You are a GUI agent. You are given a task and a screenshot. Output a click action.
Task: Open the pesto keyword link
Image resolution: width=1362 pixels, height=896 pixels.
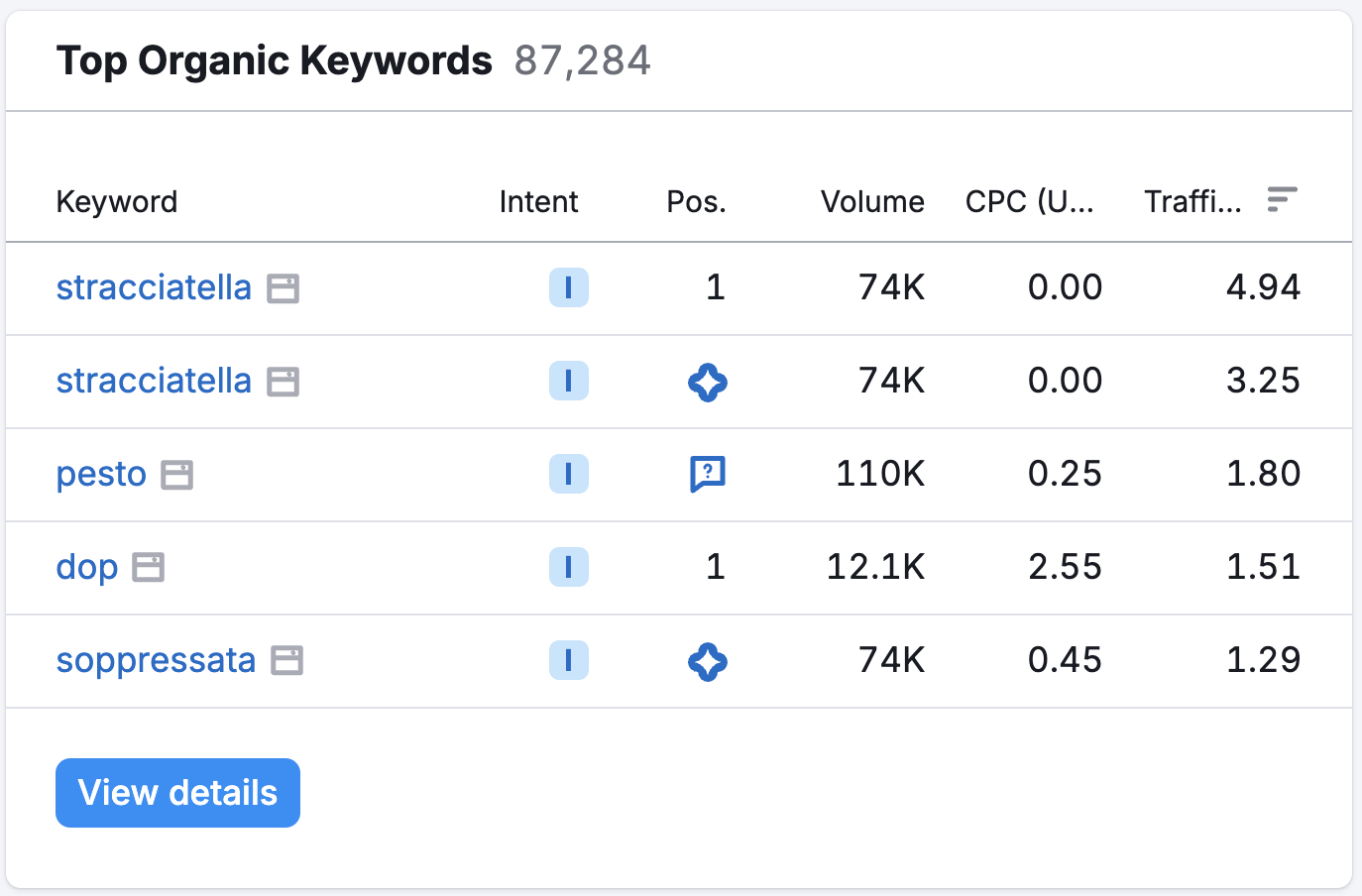click(101, 475)
